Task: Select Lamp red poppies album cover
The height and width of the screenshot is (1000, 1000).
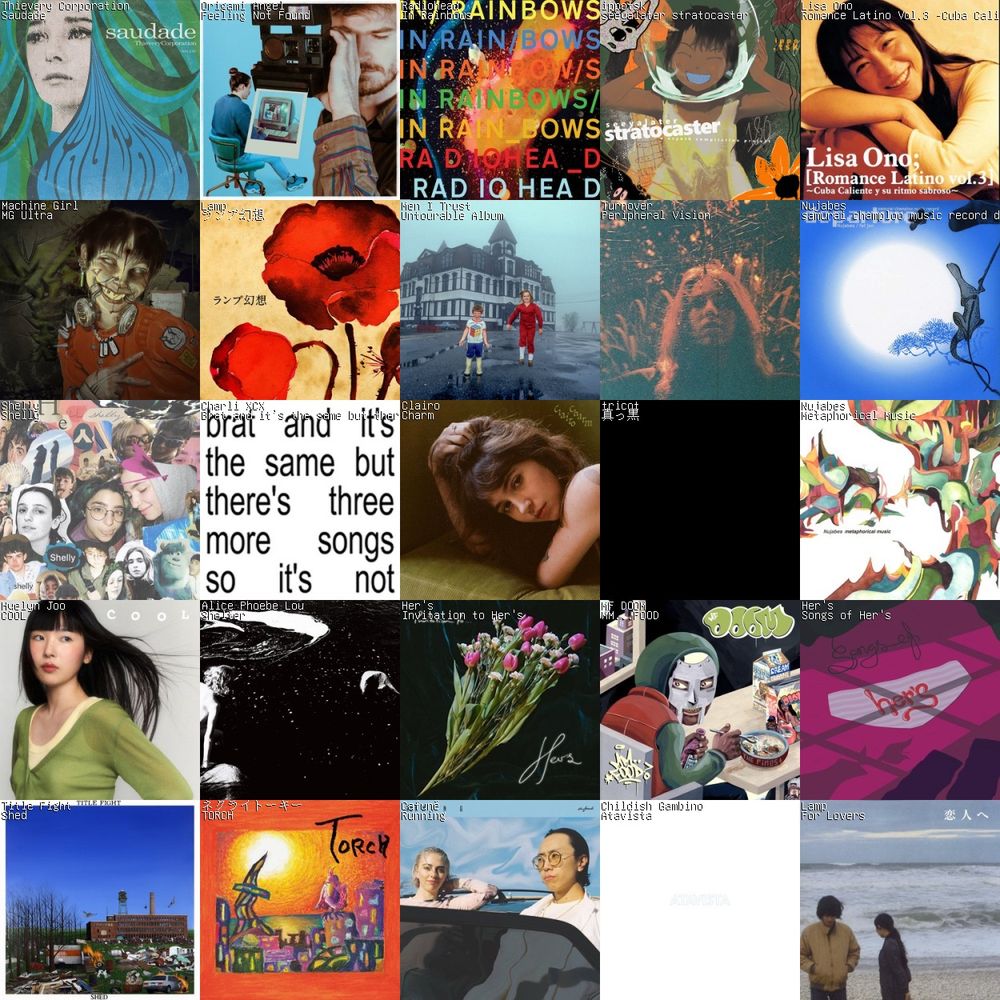Action: [x=300, y=300]
